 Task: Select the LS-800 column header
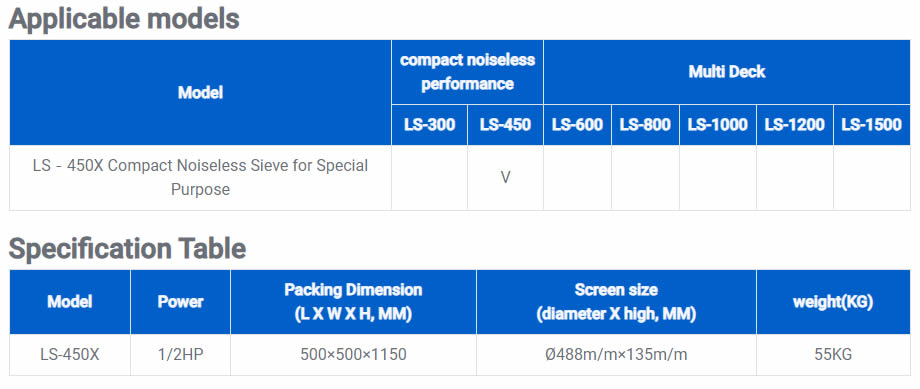[x=645, y=125]
